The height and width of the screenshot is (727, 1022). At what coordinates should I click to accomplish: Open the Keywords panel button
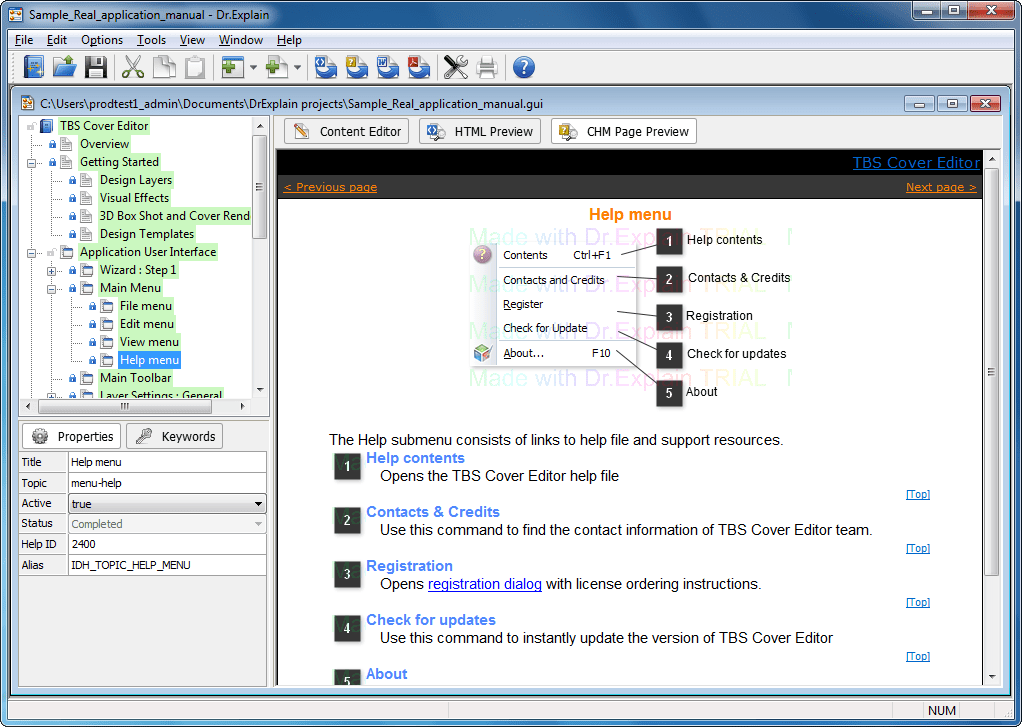click(175, 436)
